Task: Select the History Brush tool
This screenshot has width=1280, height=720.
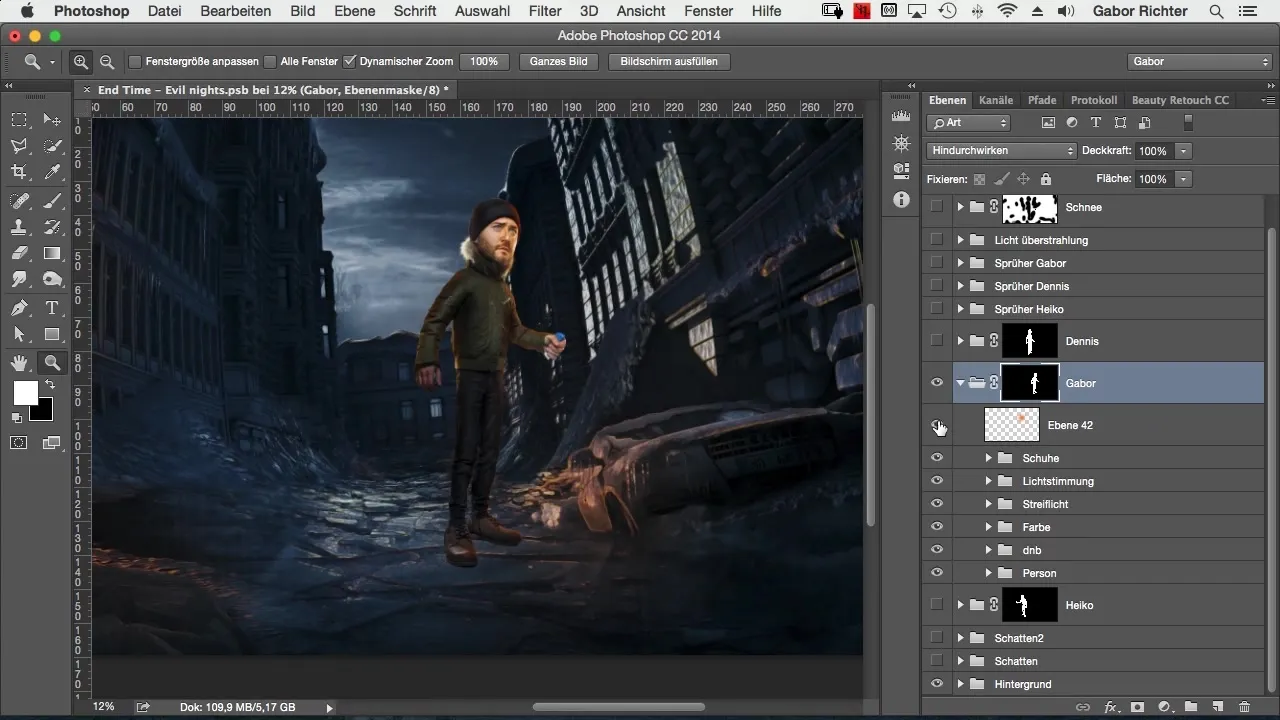Action: point(52,227)
